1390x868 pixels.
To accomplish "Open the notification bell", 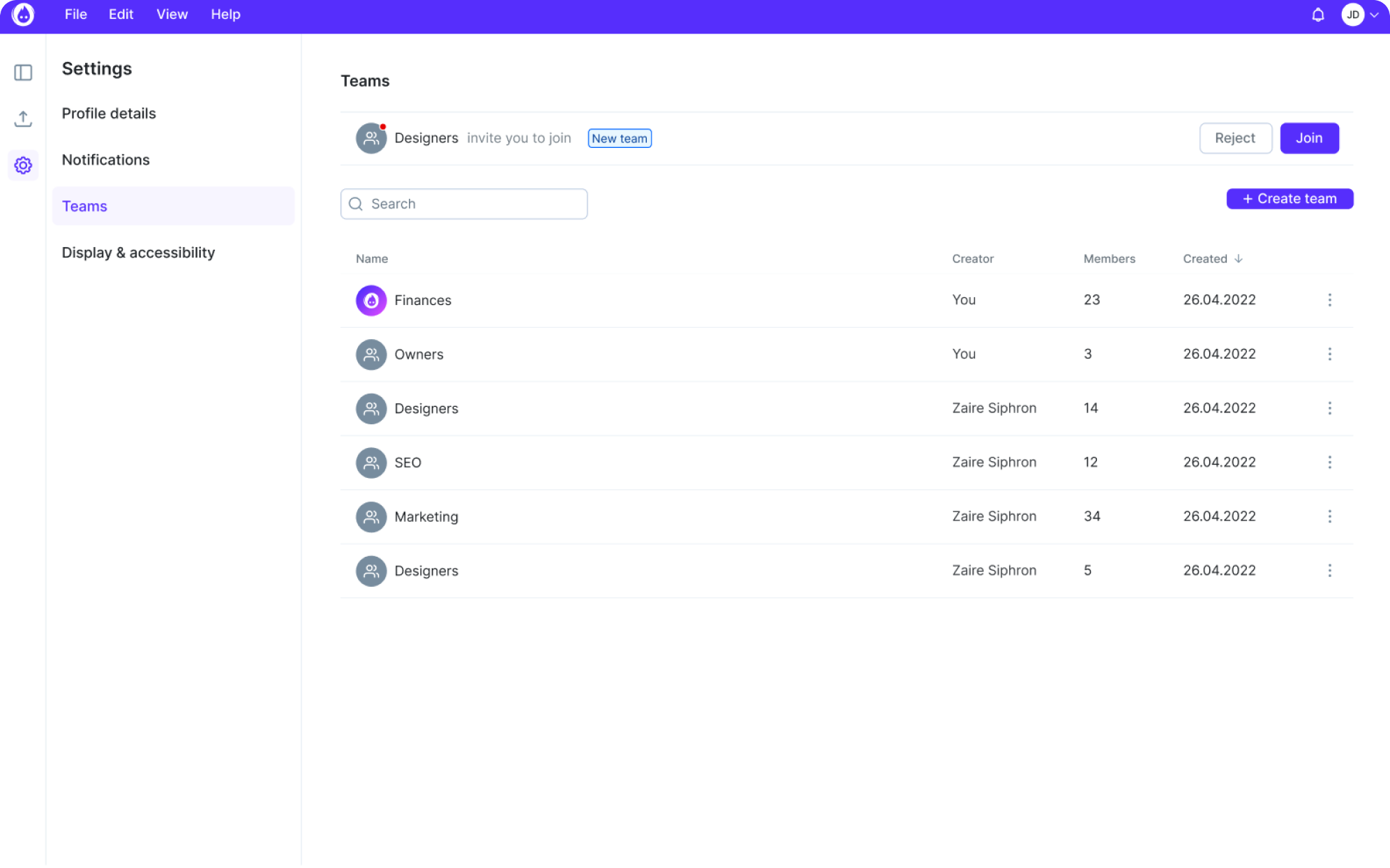I will point(1319,14).
